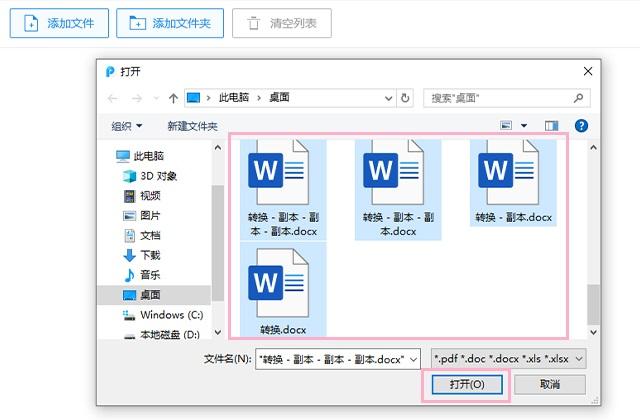640x420 pixels.
Task: Open help with the question mark icon
Action: [581, 126]
